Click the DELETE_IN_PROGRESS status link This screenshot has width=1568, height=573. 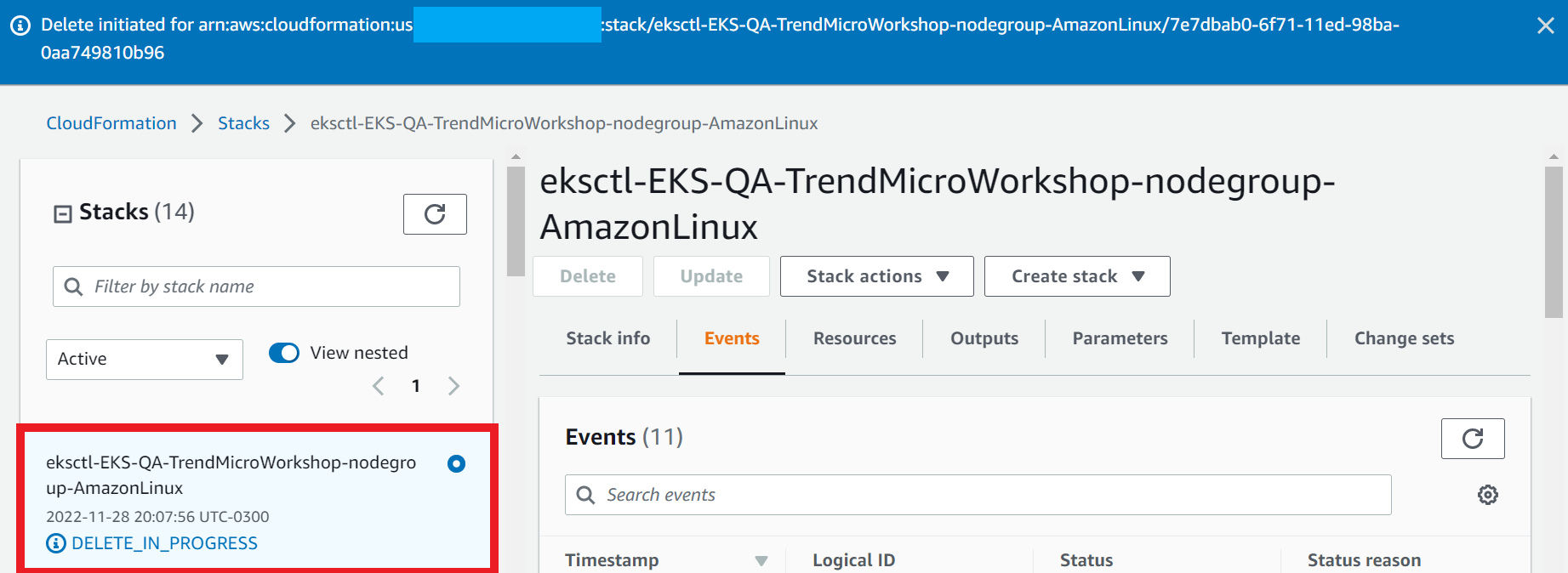[164, 543]
